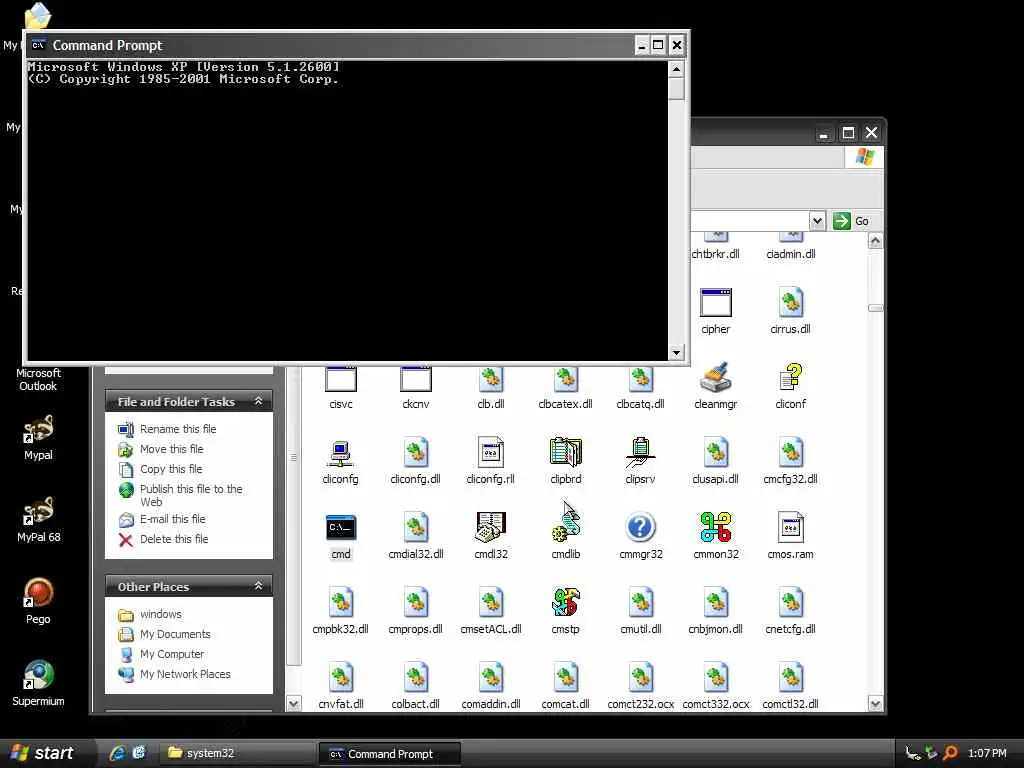The width and height of the screenshot is (1024, 768).
Task: Select the cmdl32 phone book icon
Action: (490, 527)
